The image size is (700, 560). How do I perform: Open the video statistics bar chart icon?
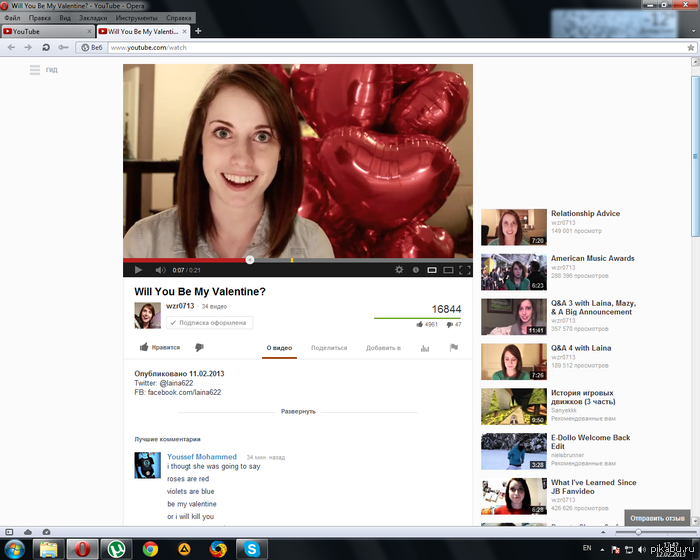[x=425, y=348]
